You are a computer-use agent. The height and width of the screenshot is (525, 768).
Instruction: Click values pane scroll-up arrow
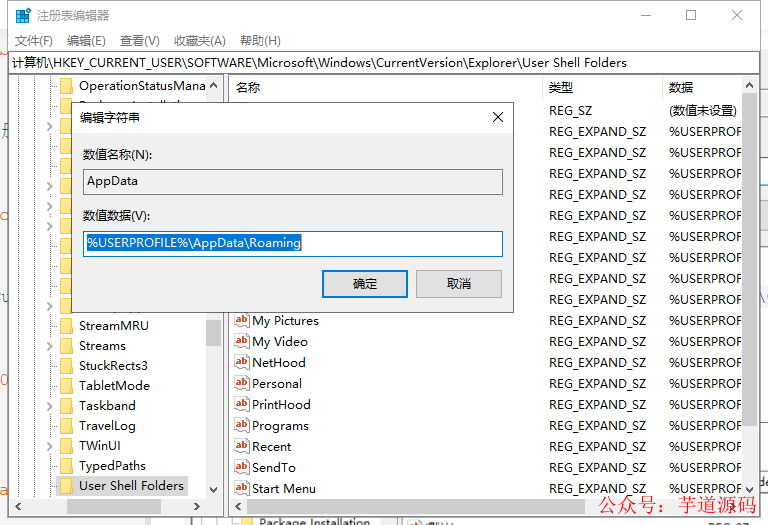click(749, 85)
